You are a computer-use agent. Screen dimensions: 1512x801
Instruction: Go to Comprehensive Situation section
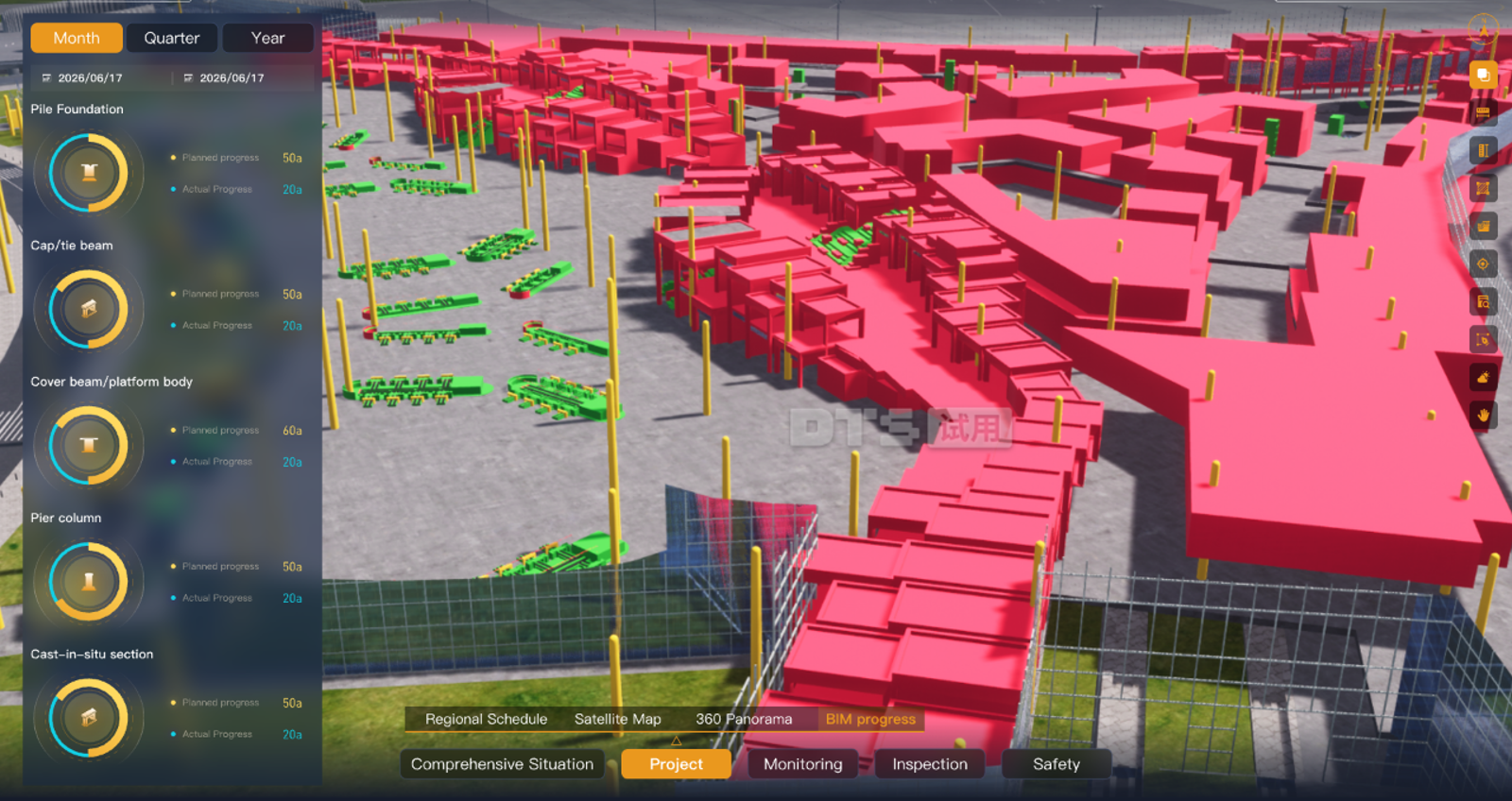[502, 764]
